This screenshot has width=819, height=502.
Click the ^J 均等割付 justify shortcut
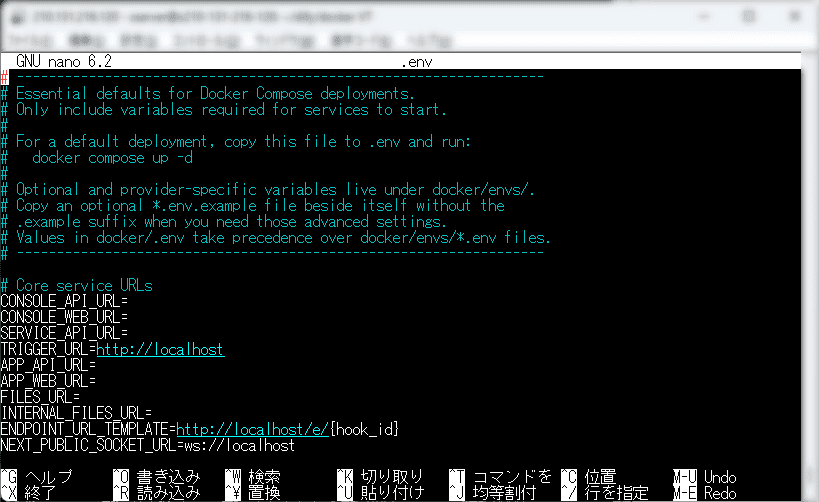tap(493, 493)
